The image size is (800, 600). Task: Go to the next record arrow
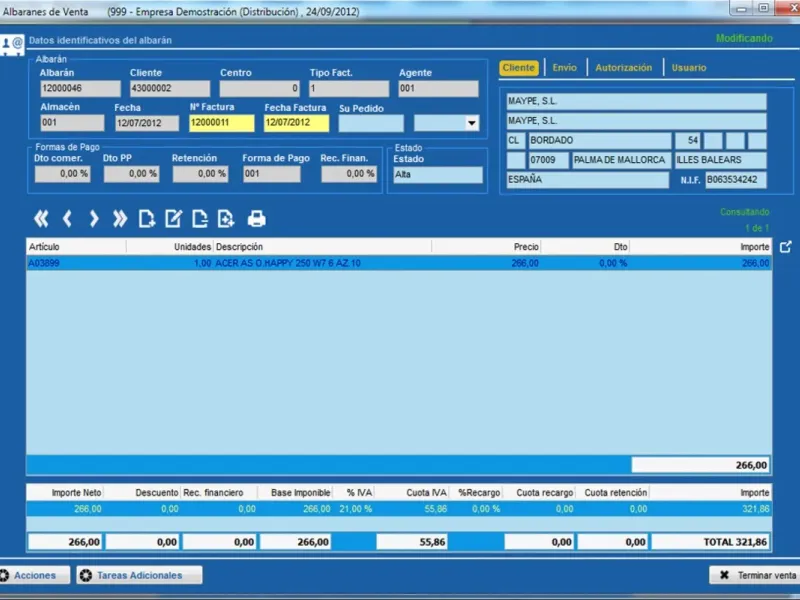pyautogui.click(x=93, y=219)
